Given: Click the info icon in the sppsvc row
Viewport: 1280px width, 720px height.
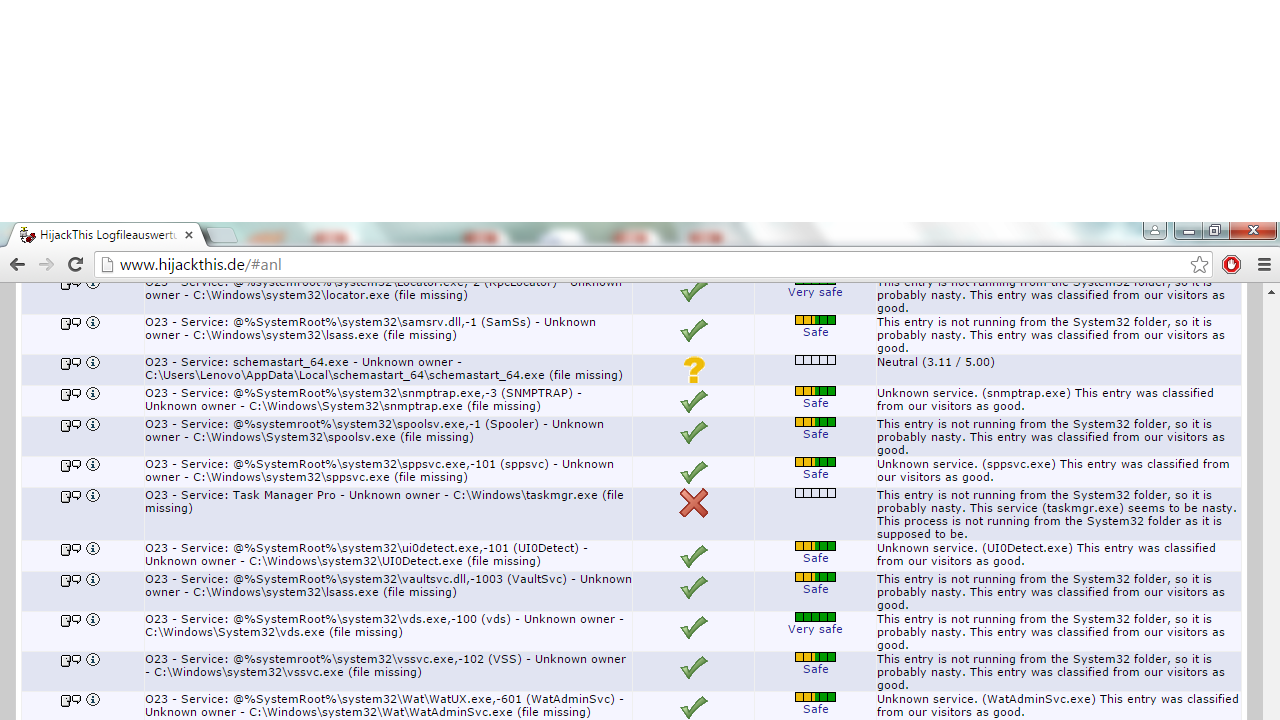Looking at the screenshot, I should [x=93, y=465].
